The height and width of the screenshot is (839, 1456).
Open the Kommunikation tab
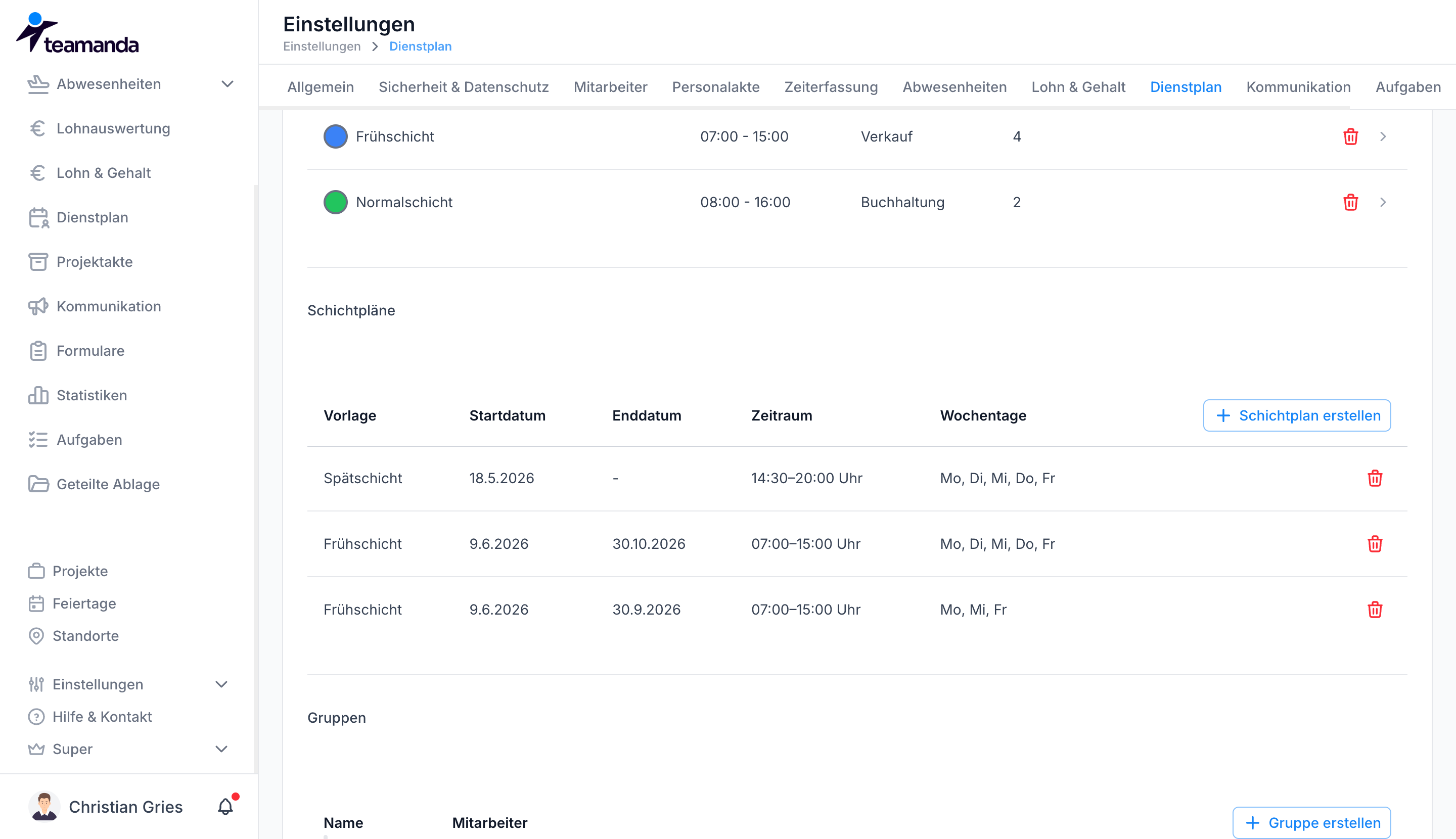tap(1298, 87)
